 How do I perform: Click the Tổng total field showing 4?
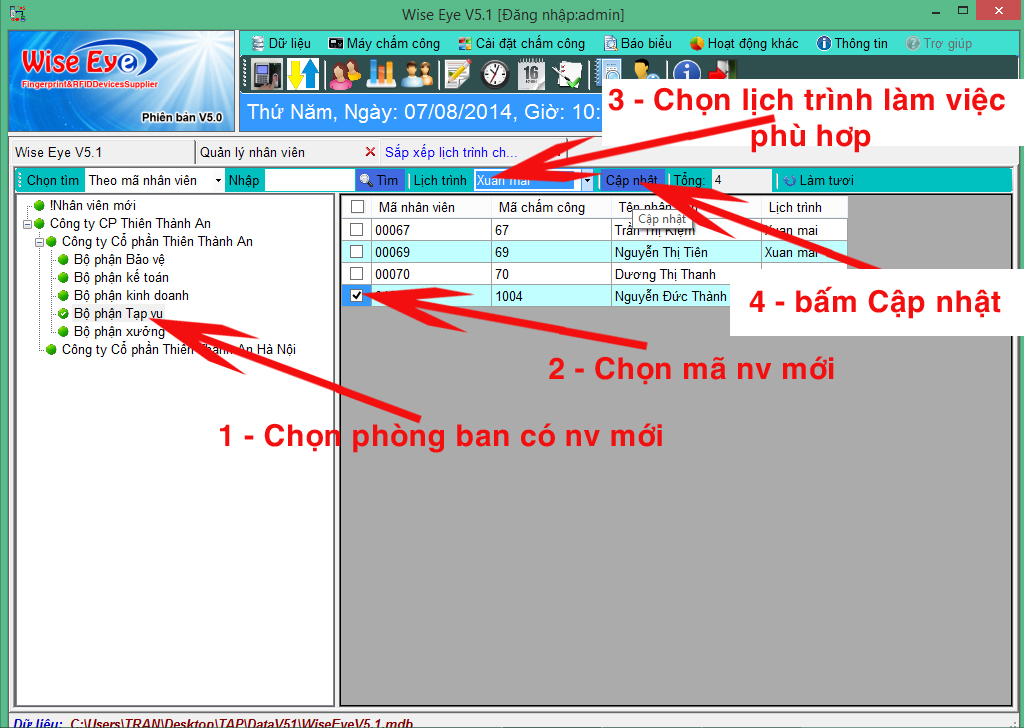click(x=742, y=181)
